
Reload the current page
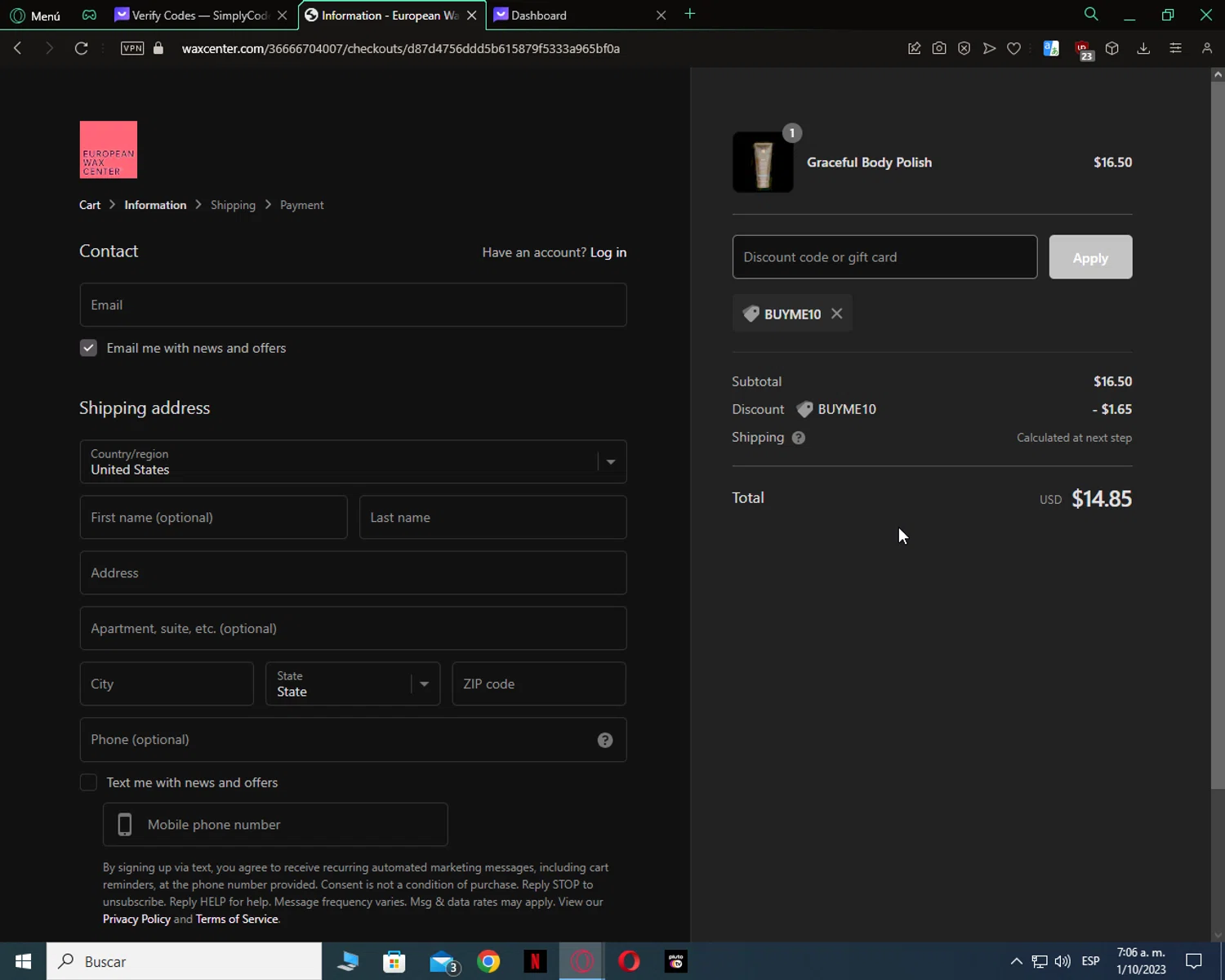(81, 48)
